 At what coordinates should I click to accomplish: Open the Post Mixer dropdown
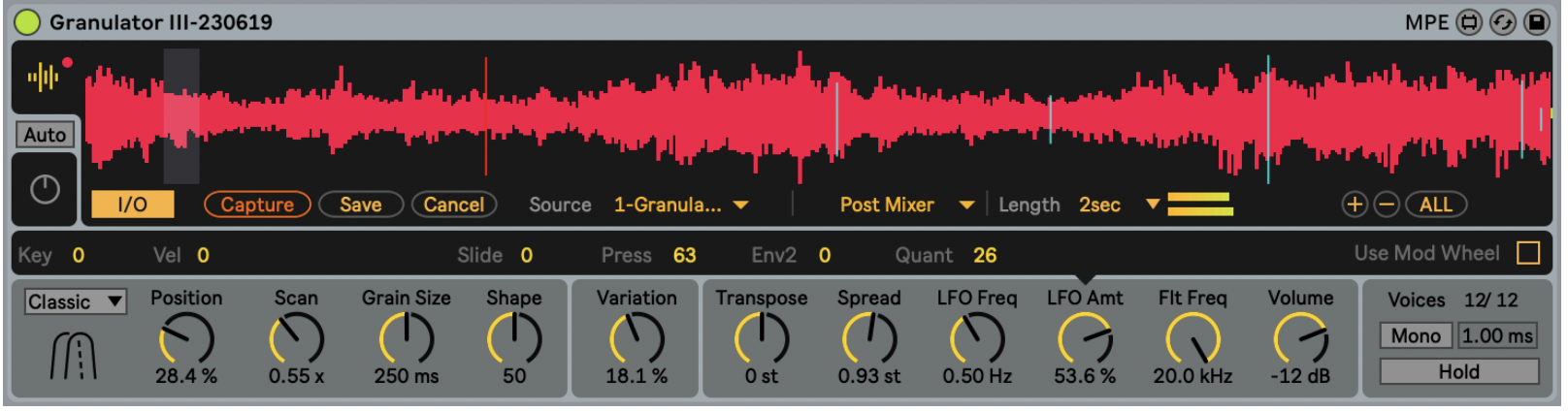(x=906, y=205)
